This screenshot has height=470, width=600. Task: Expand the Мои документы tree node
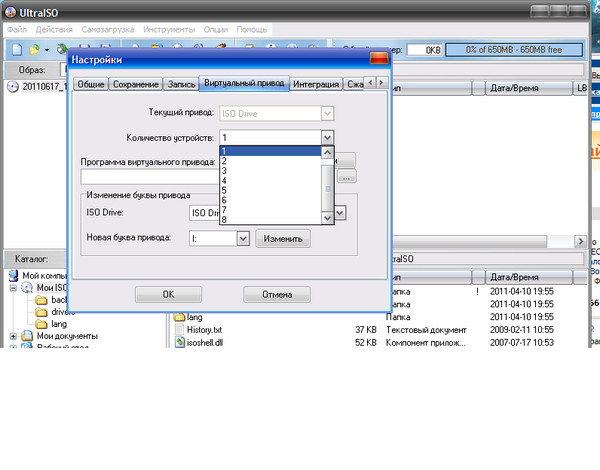[x=13, y=336]
